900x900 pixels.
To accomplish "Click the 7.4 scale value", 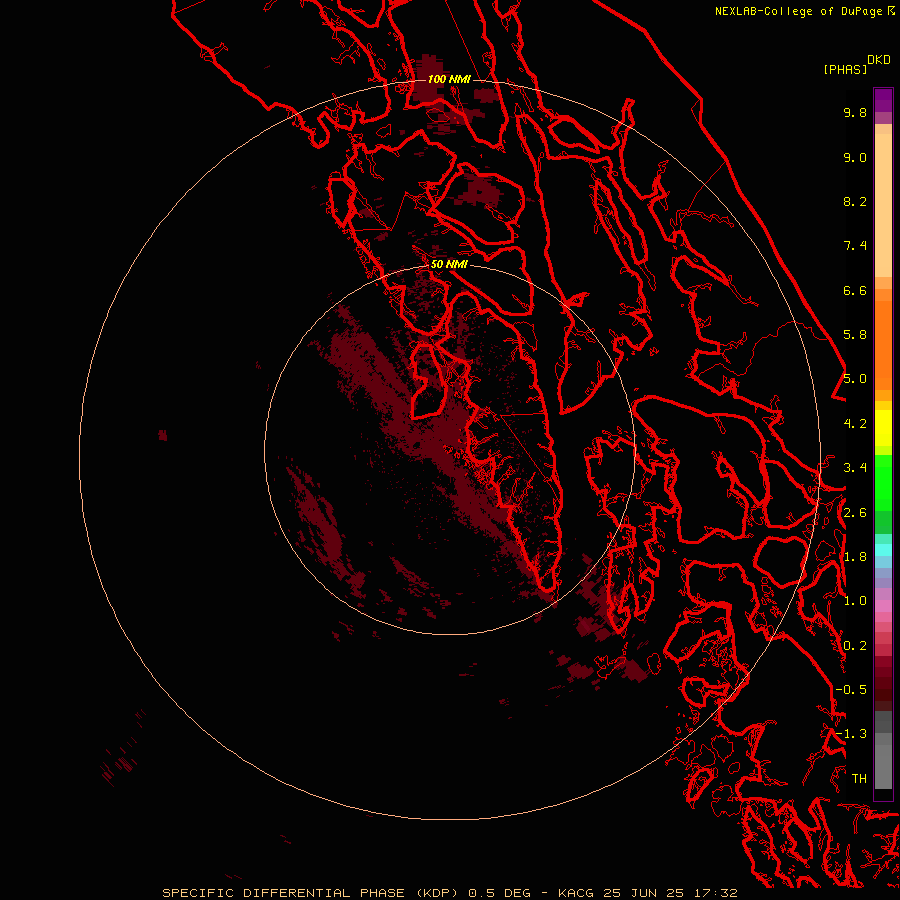I will coord(855,246).
